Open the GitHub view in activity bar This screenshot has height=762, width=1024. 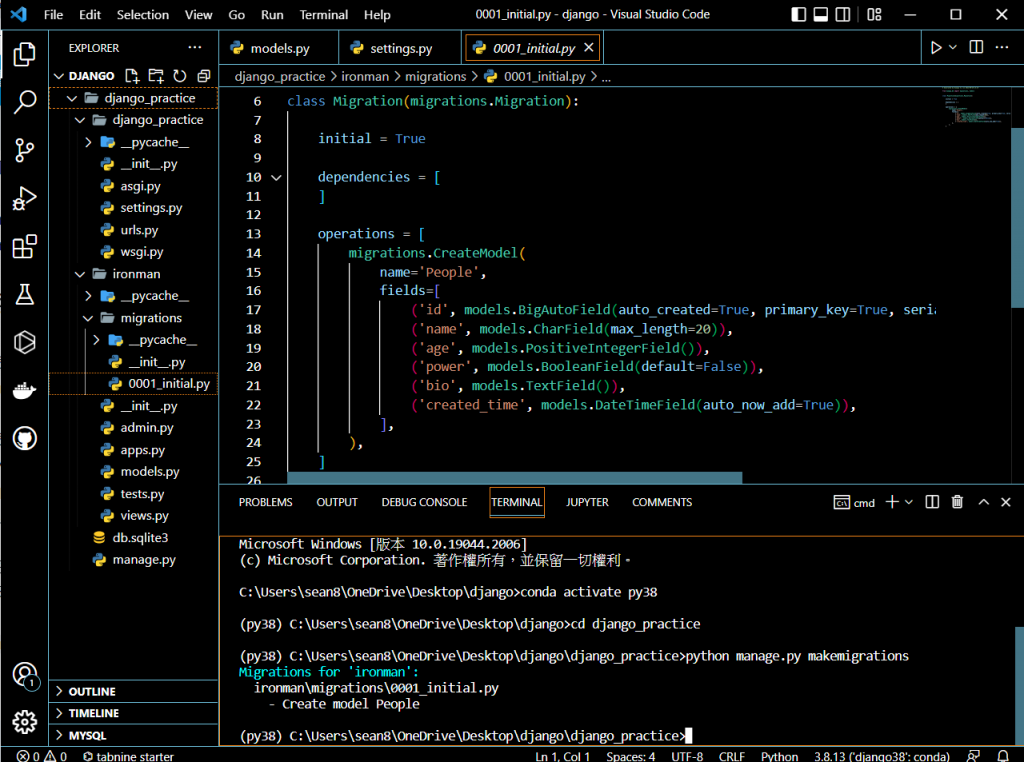pos(25,438)
